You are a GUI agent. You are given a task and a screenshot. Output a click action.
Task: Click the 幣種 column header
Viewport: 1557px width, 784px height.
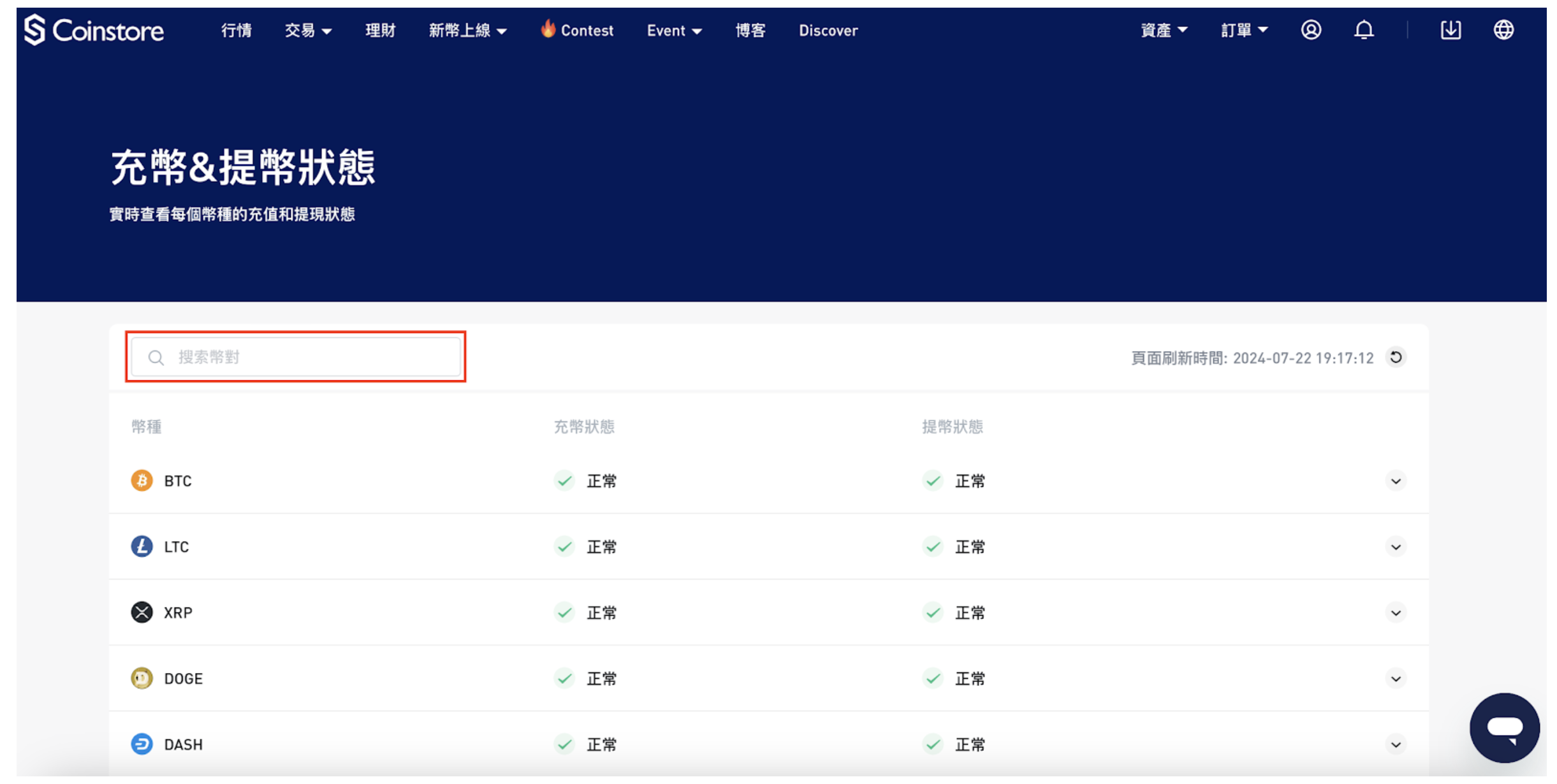coord(147,426)
